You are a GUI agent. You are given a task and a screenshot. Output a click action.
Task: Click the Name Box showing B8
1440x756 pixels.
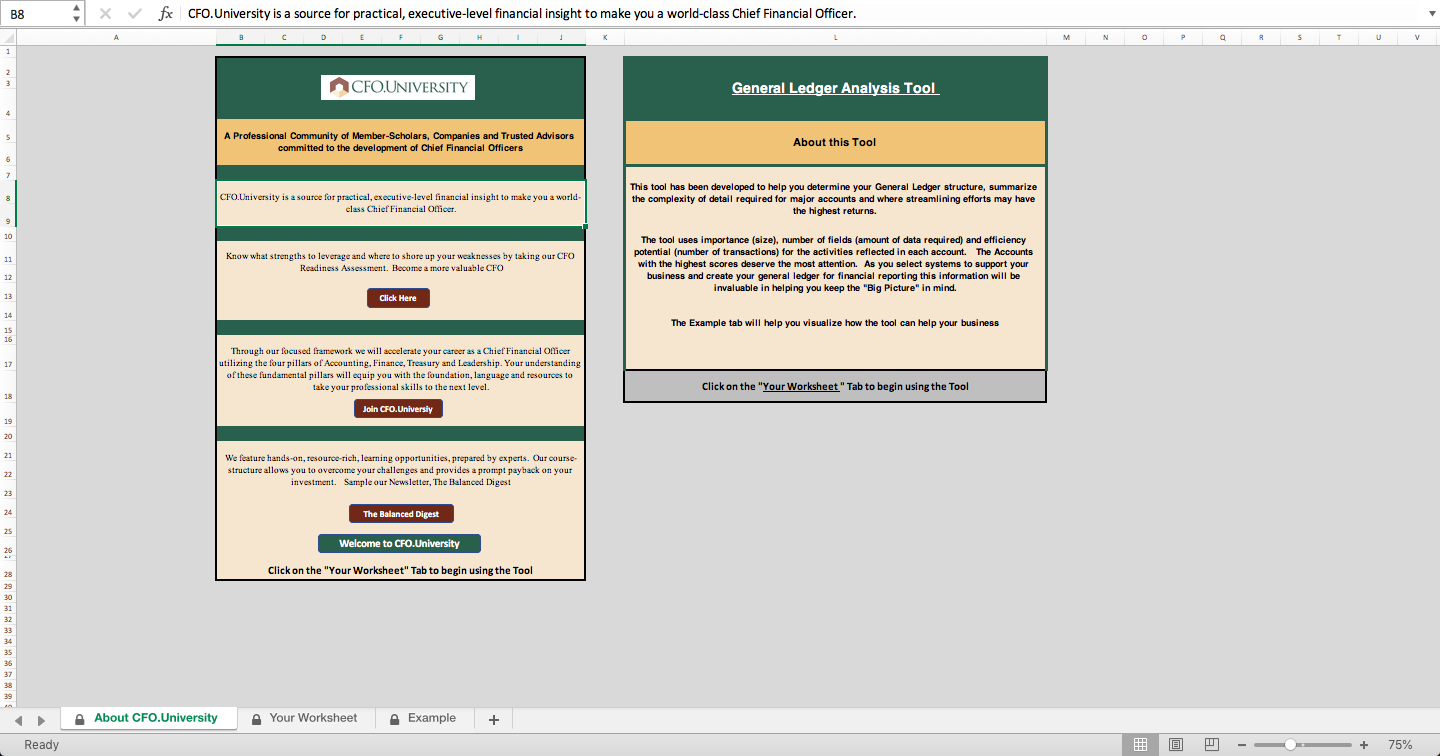point(36,14)
